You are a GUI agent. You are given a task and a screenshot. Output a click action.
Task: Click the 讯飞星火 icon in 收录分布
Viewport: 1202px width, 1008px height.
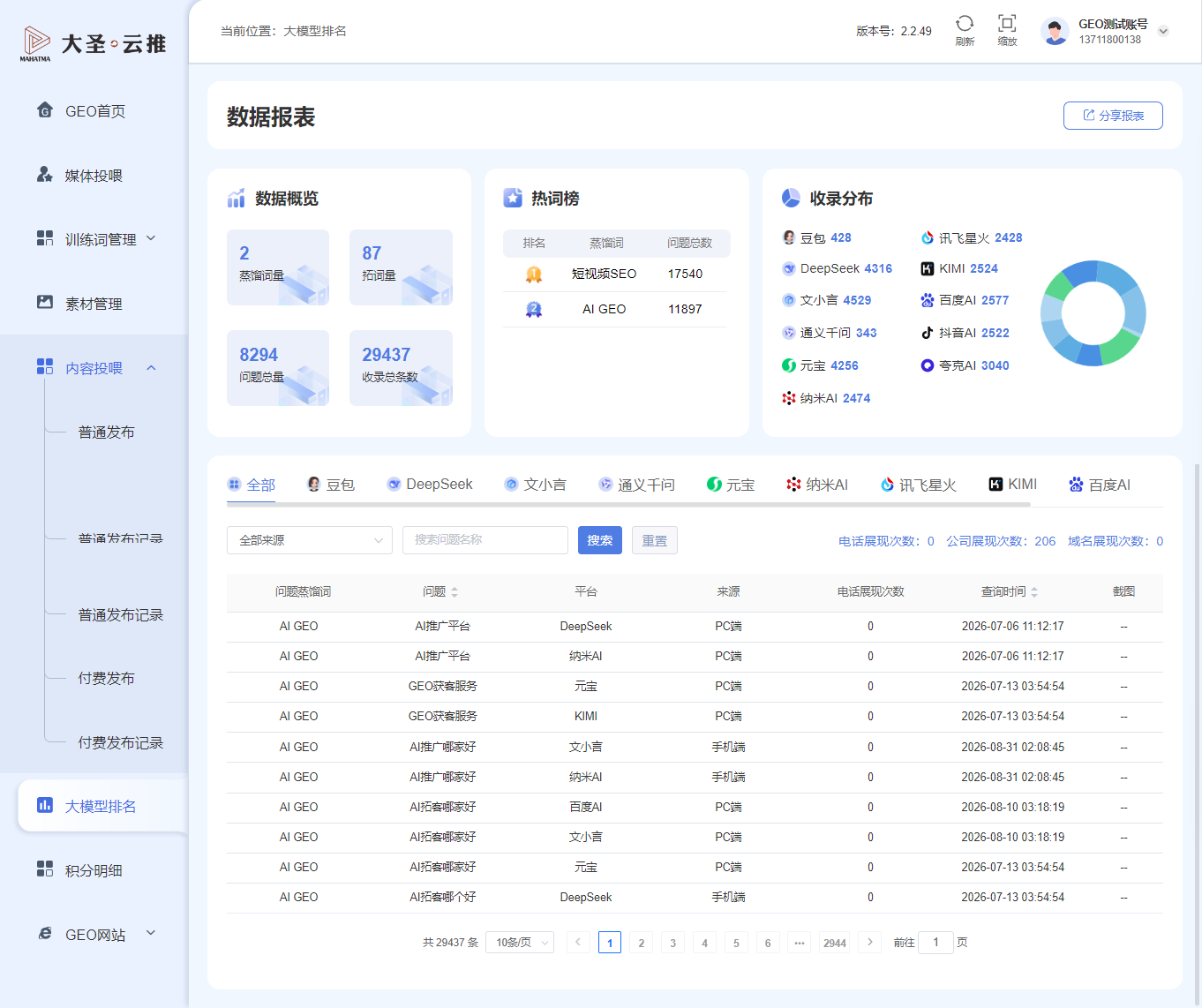coord(928,237)
